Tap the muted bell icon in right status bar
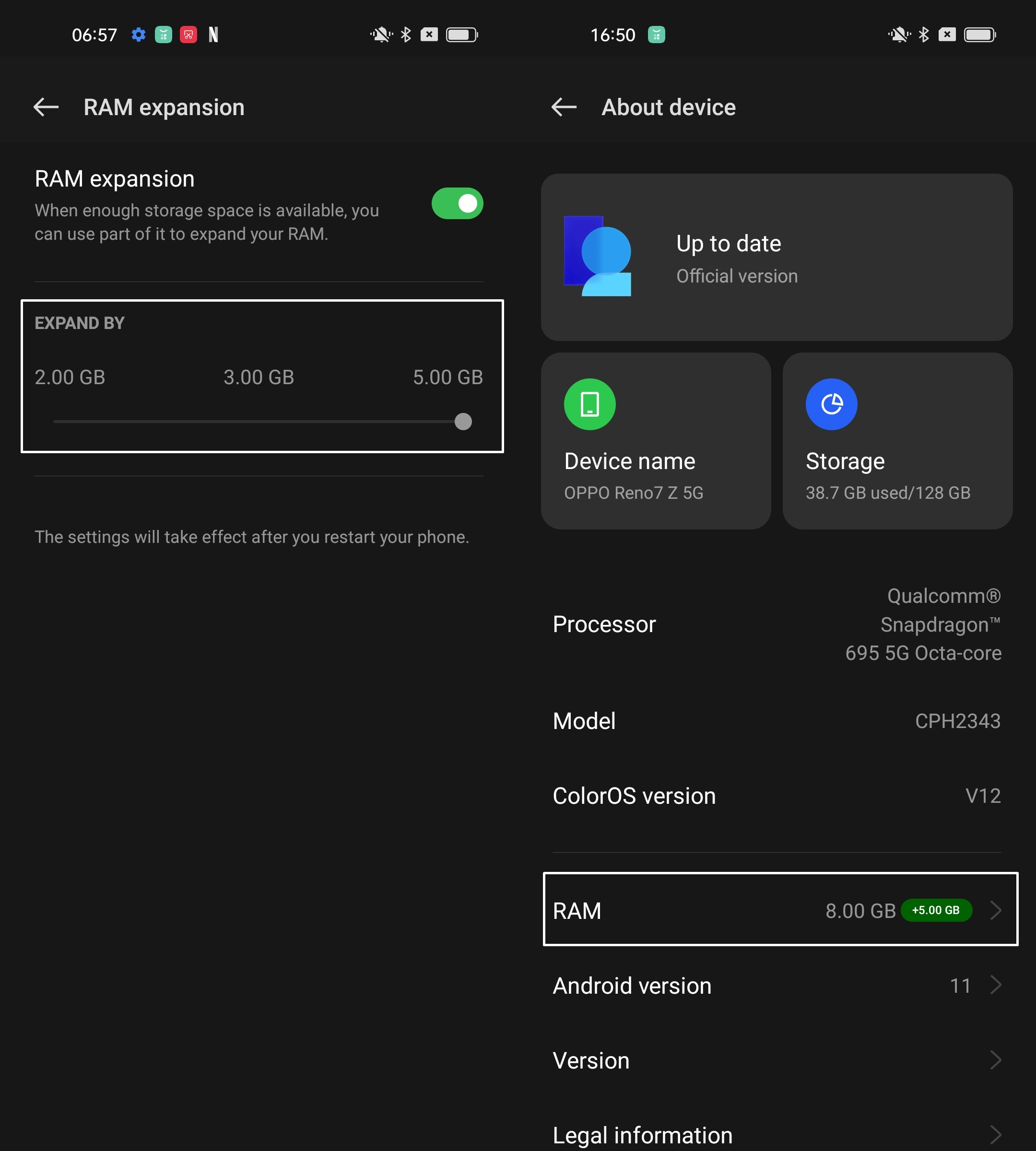The image size is (1036, 1151). [899, 35]
